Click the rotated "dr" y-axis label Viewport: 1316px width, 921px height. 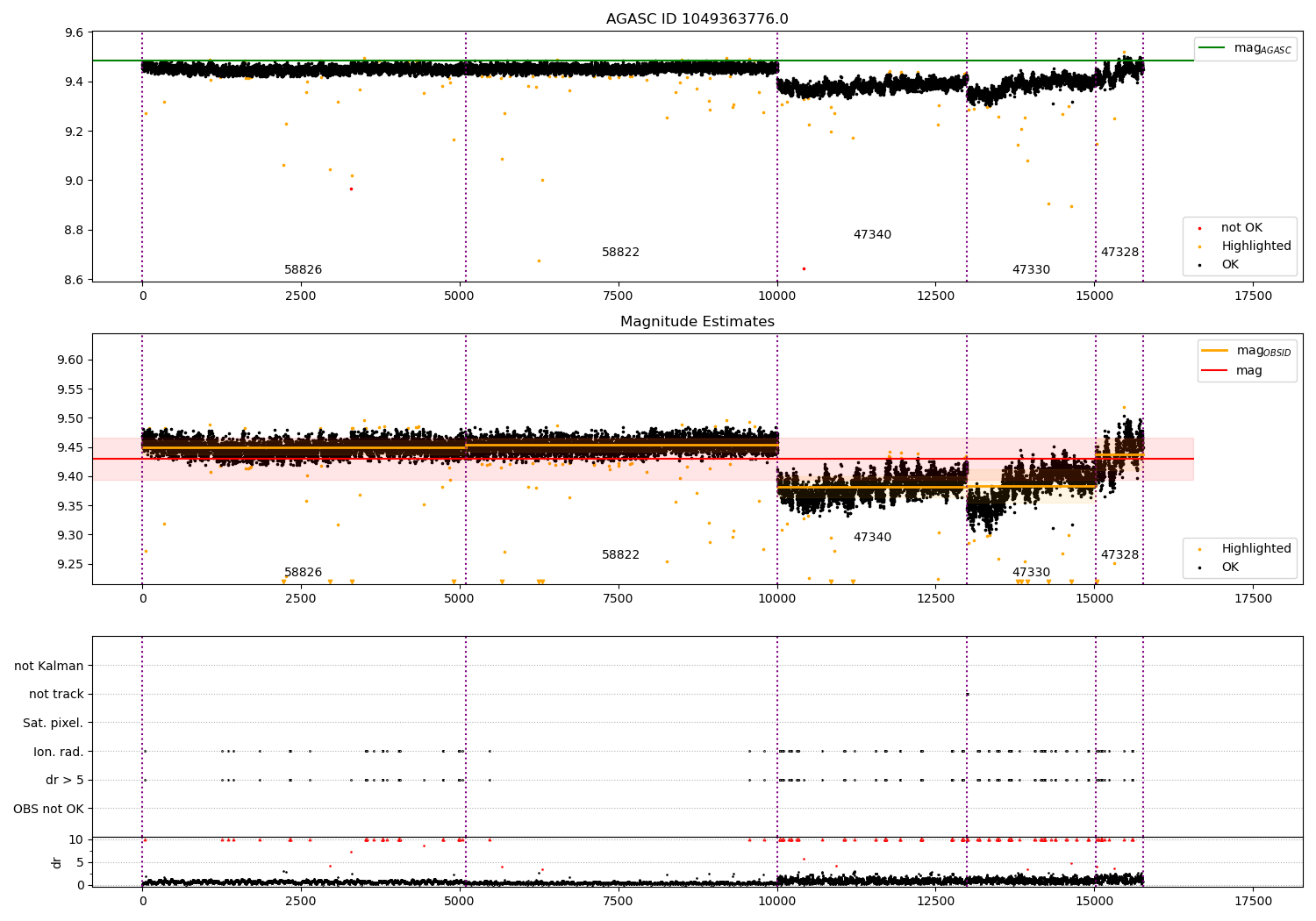(x=57, y=862)
